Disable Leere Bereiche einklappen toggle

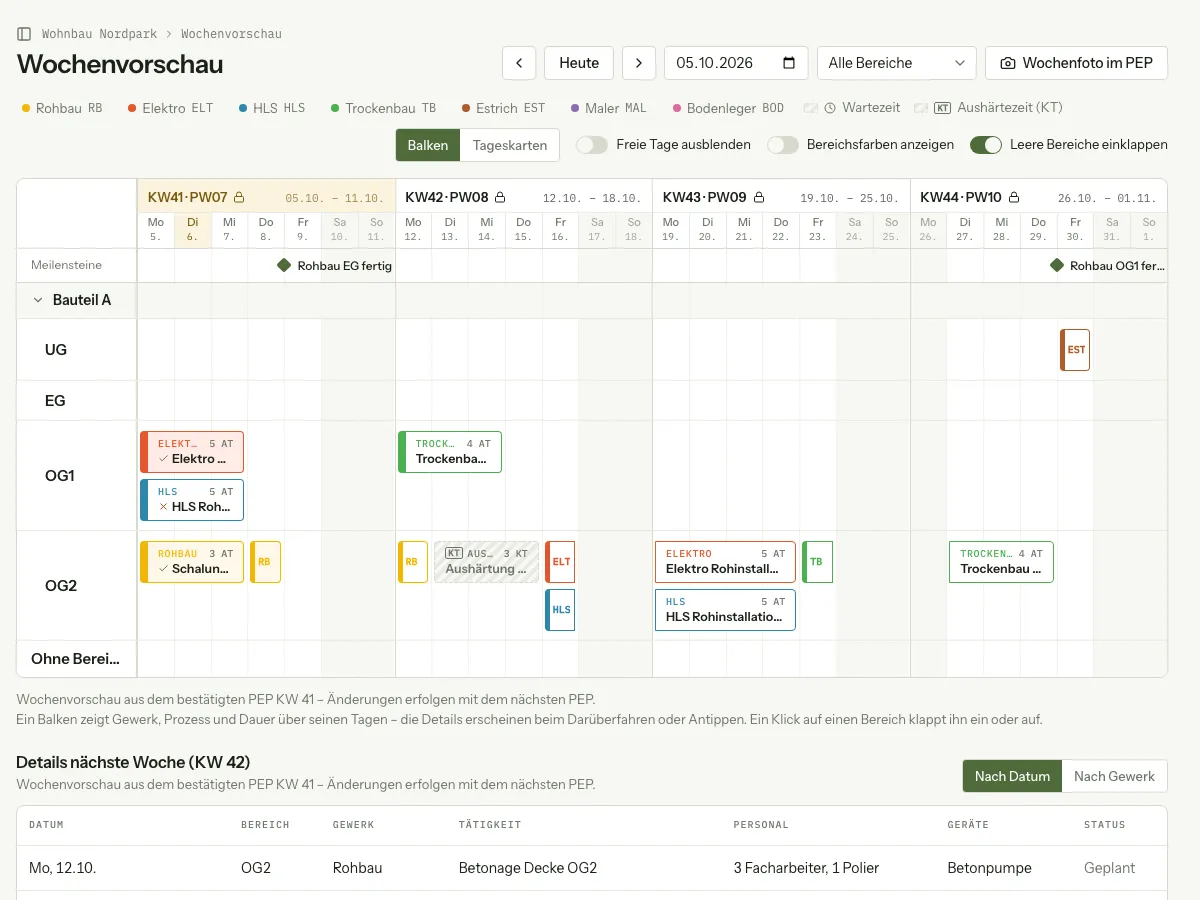[x=986, y=145]
